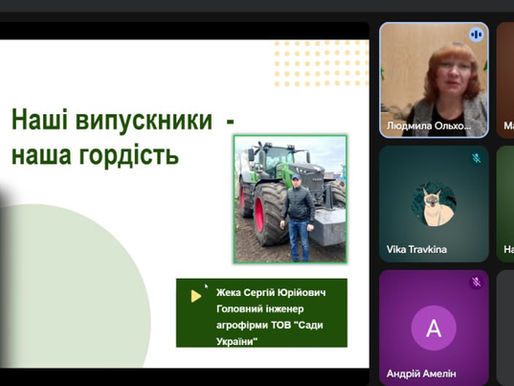
Task: Select Андрій Амелін participant tile
Action: 434,328
